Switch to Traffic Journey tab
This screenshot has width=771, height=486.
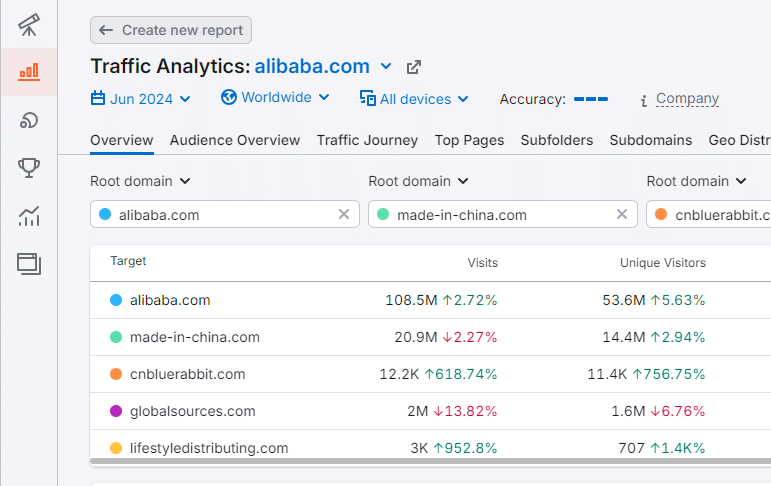pyautogui.click(x=367, y=140)
